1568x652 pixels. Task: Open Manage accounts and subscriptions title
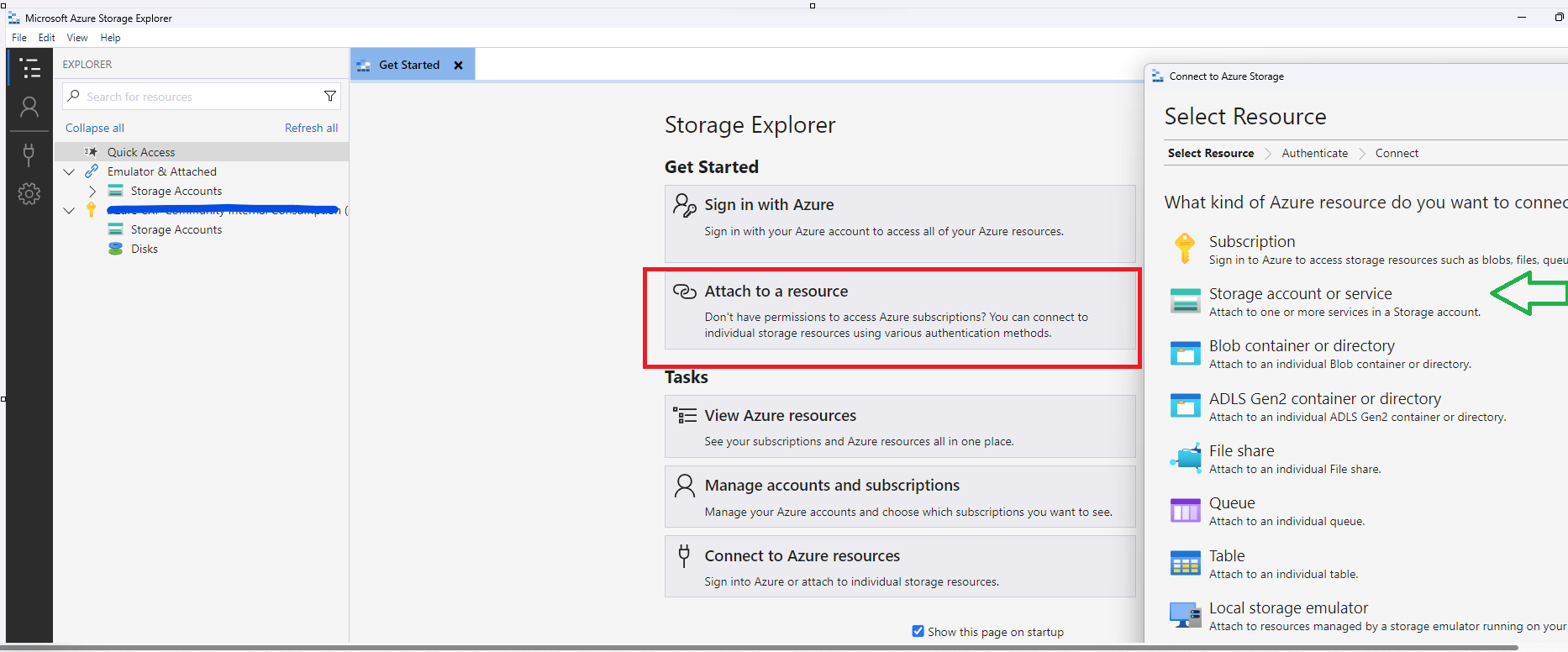click(832, 485)
